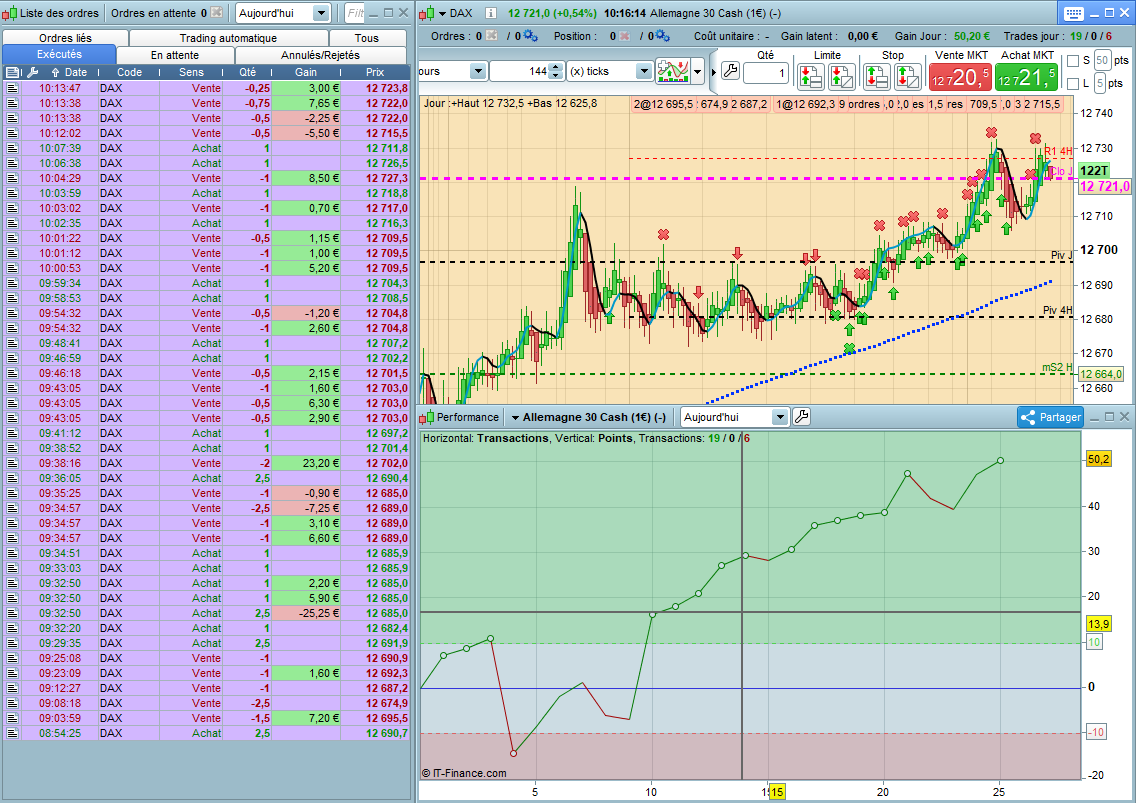
Task: Switch to Trading automatique tab
Action: 228,38
